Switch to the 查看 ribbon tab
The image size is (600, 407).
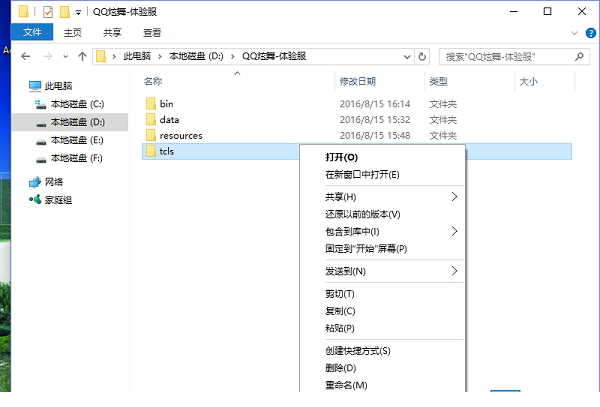pyautogui.click(x=152, y=33)
